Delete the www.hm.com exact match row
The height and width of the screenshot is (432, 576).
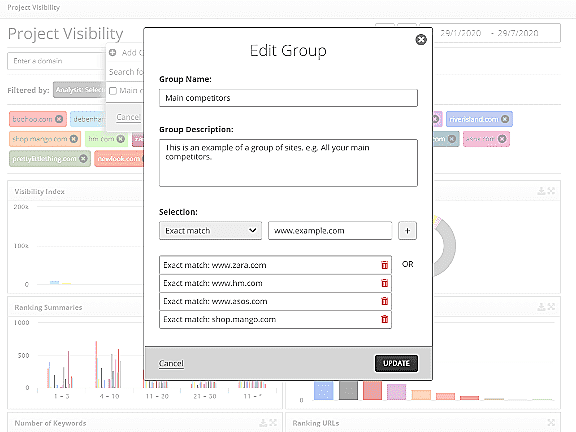pos(385,283)
